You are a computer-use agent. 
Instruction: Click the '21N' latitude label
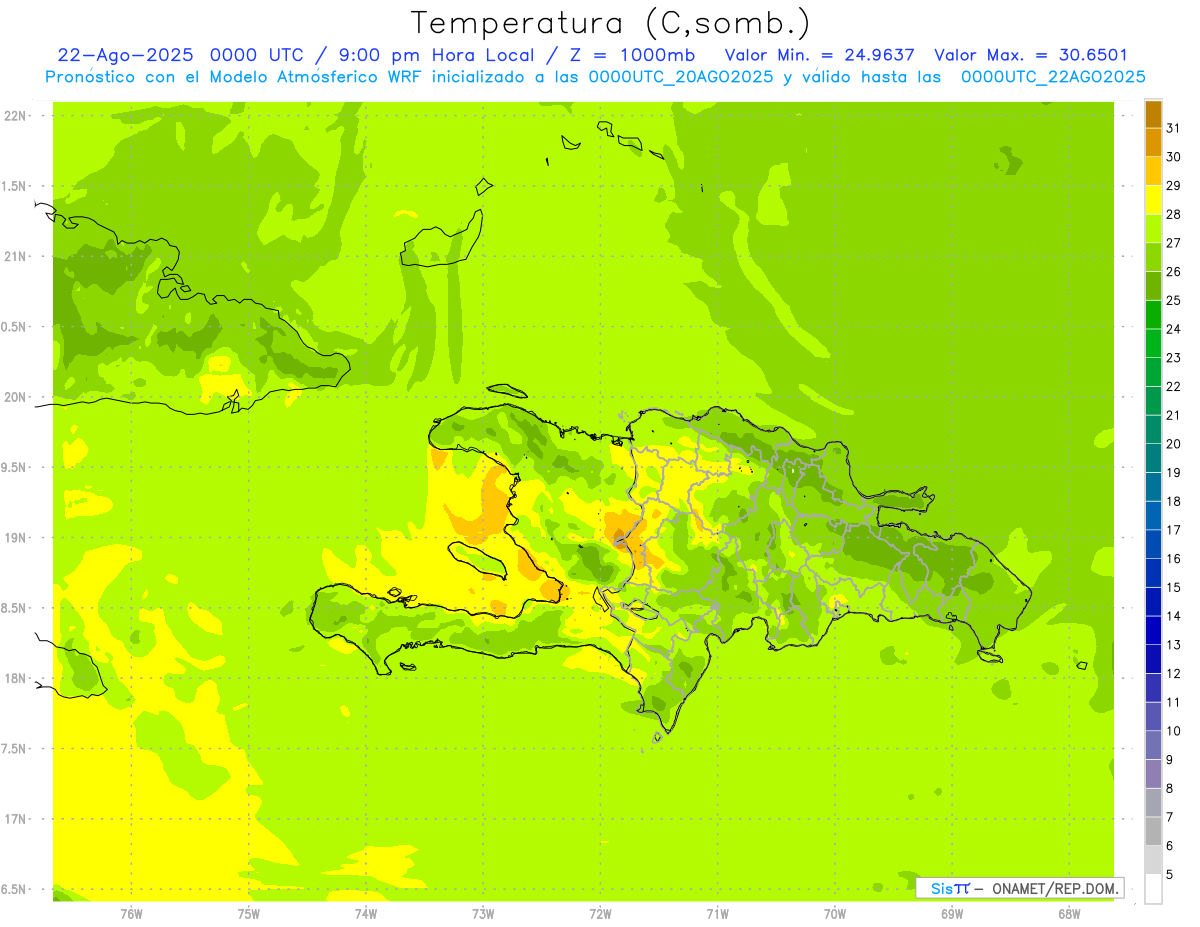[16, 257]
